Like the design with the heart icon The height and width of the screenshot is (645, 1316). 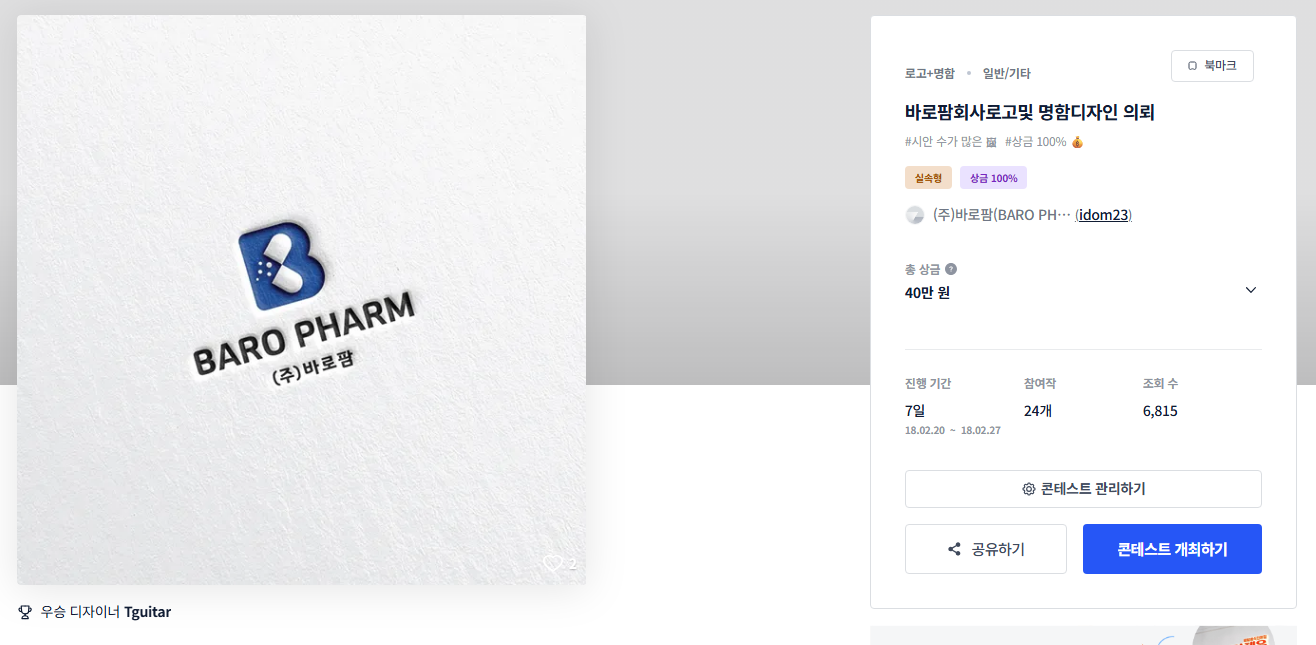552,564
